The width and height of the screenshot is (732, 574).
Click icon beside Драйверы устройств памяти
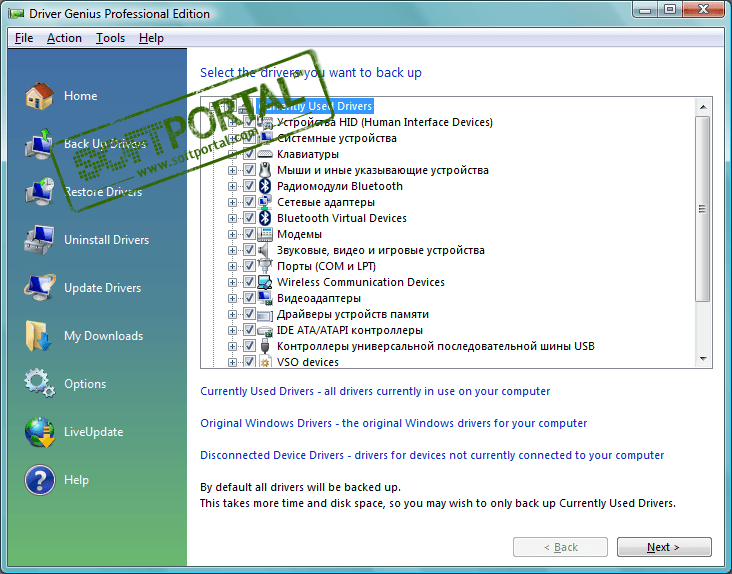(x=265, y=315)
